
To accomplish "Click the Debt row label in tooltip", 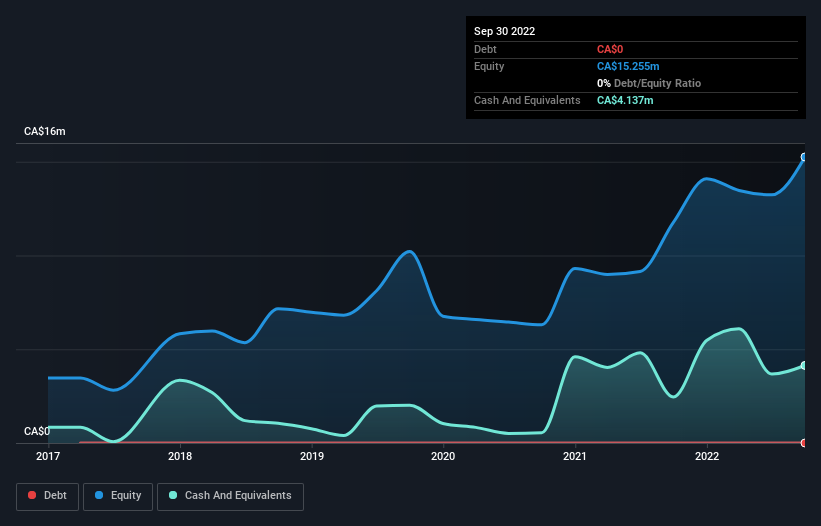I will coord(485,49).
